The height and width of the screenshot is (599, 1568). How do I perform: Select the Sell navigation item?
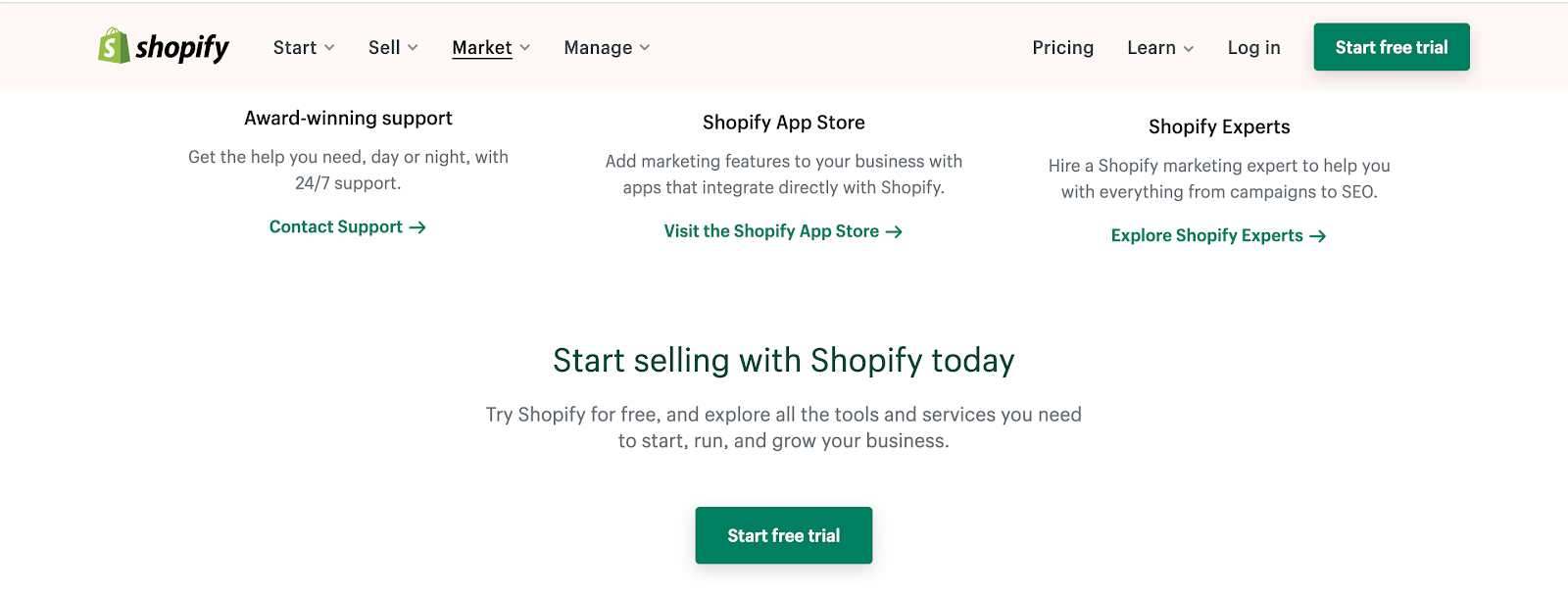click(x=384, y=48)
